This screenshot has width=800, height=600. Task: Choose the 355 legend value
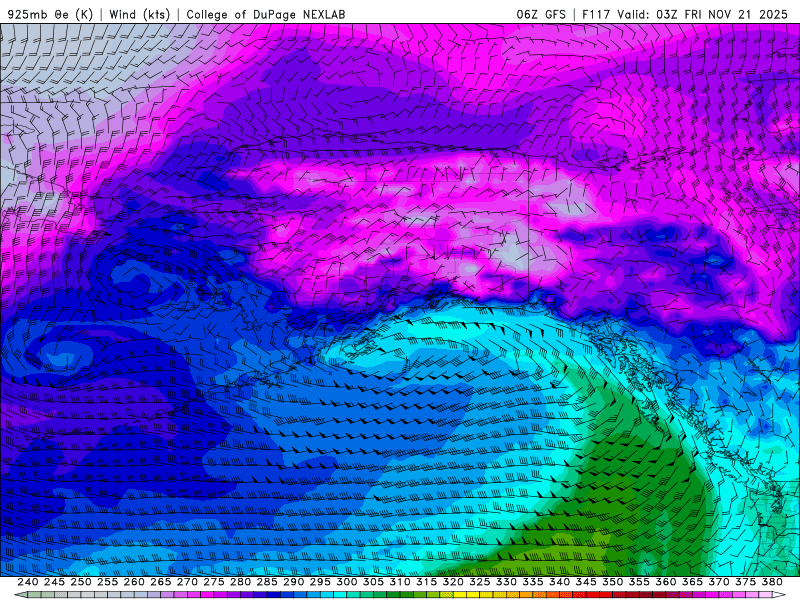(x=639, y=582)
